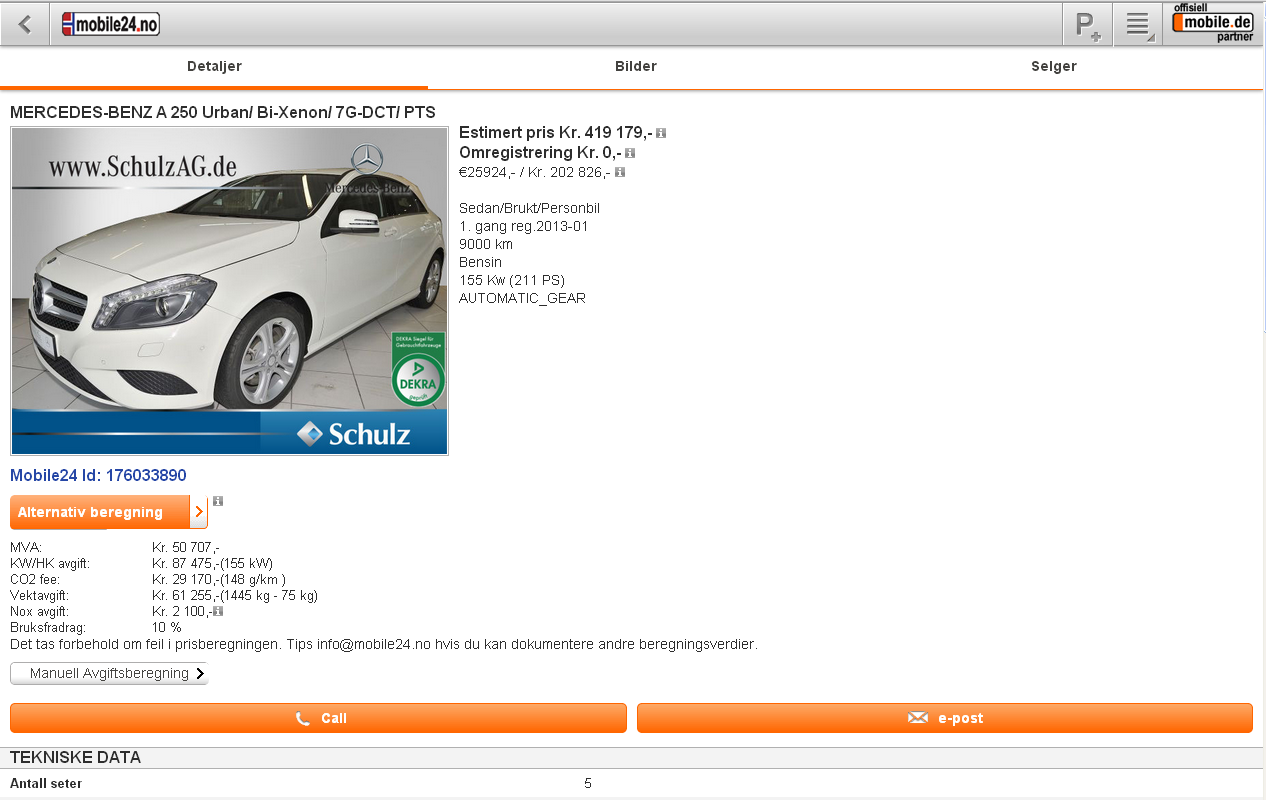Show info icon next to Estimert pris

661,133
